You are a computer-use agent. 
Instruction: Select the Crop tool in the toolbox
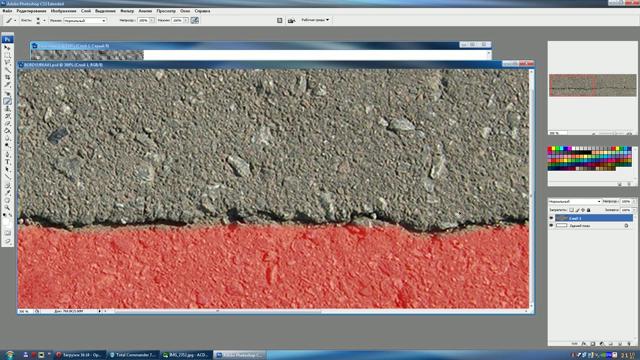click(7, 78)
